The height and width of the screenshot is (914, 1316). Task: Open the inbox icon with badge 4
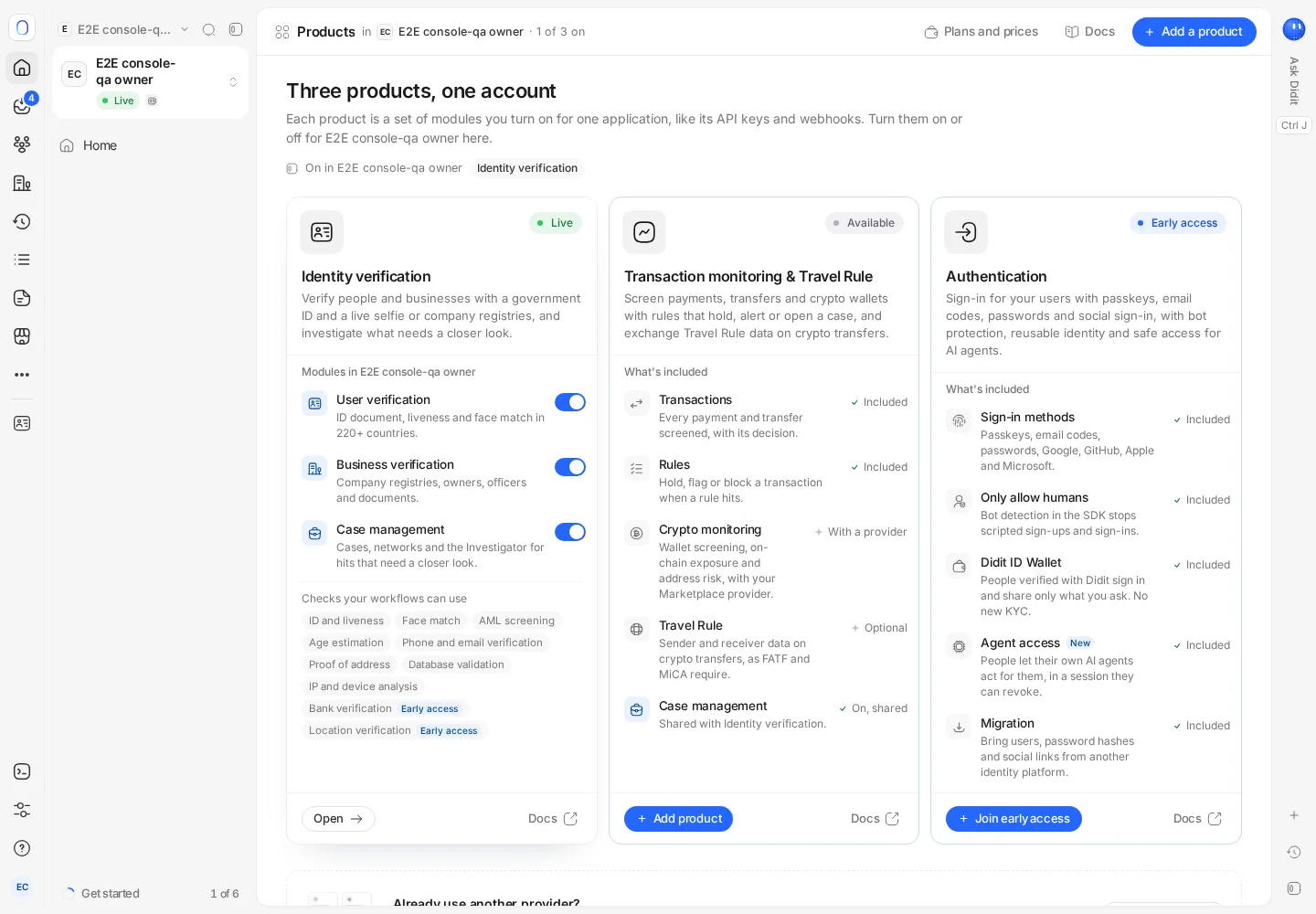click(x=22, y=106)
